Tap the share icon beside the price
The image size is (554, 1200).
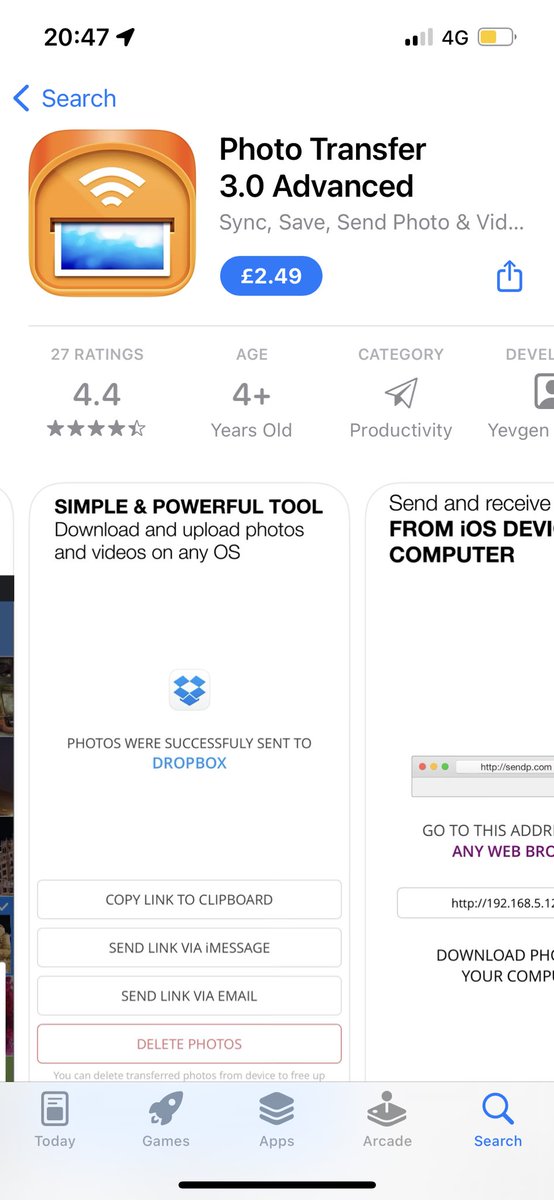510,276
